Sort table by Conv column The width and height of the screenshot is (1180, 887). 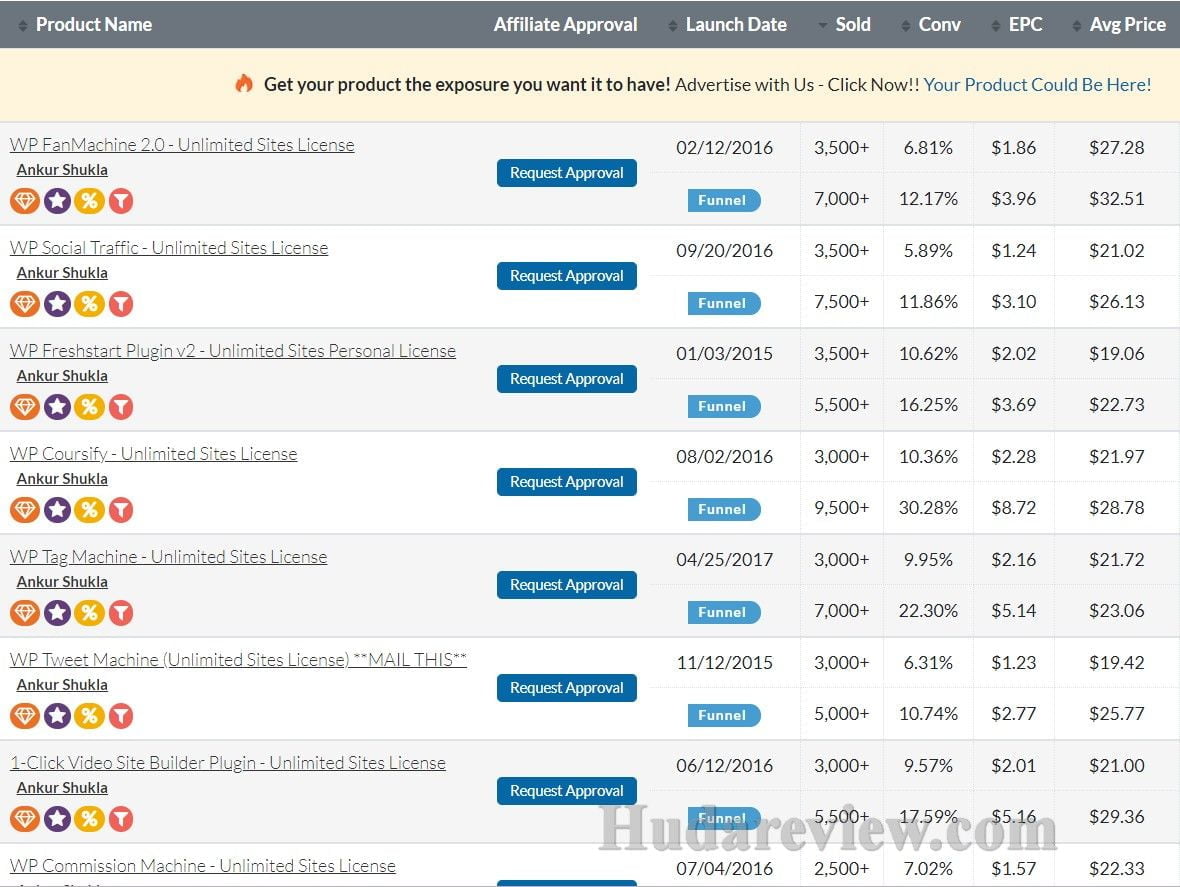931,25
